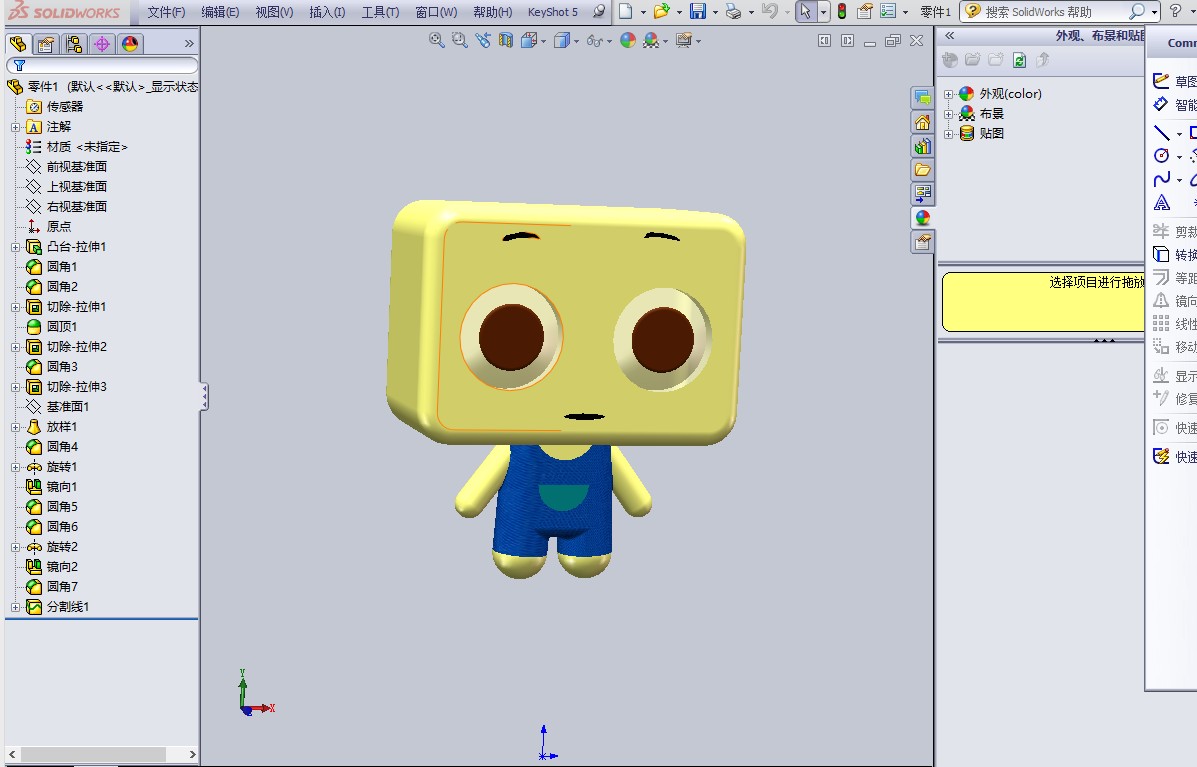Click the Display Style cube icon
The width and height of the screenshot is (1197, 767).
(x=562, y=40)
